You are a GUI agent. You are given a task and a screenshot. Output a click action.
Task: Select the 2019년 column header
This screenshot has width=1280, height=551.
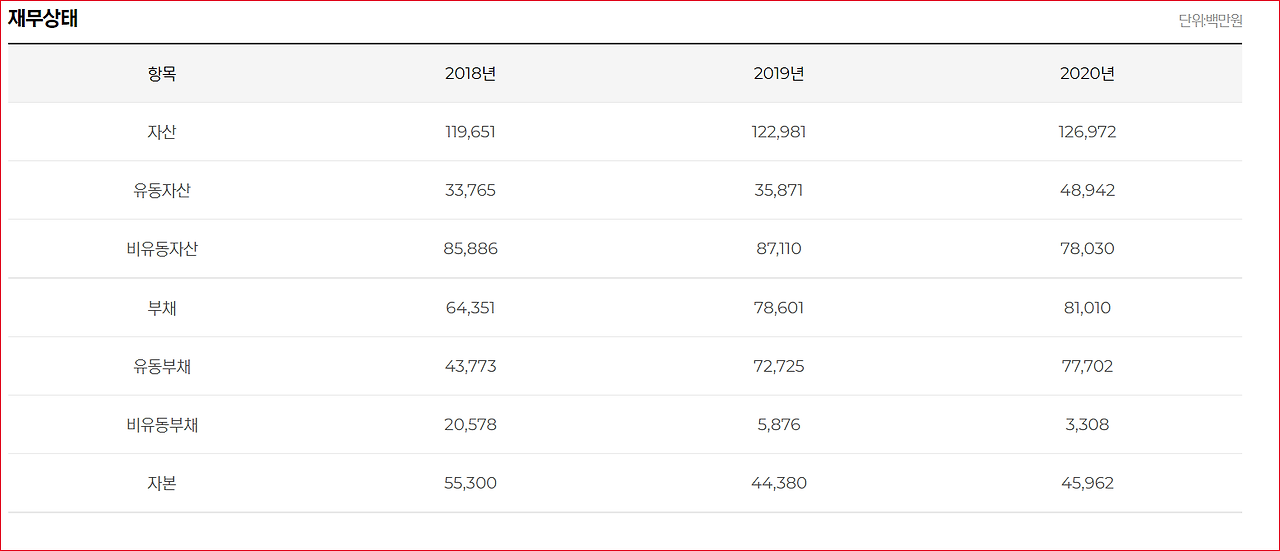tap(779, 74)
